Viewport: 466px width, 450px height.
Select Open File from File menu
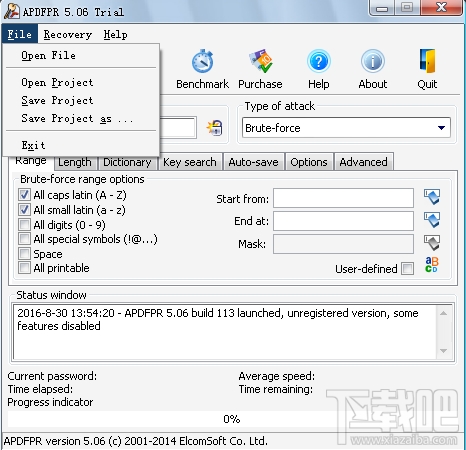(81, 55)
